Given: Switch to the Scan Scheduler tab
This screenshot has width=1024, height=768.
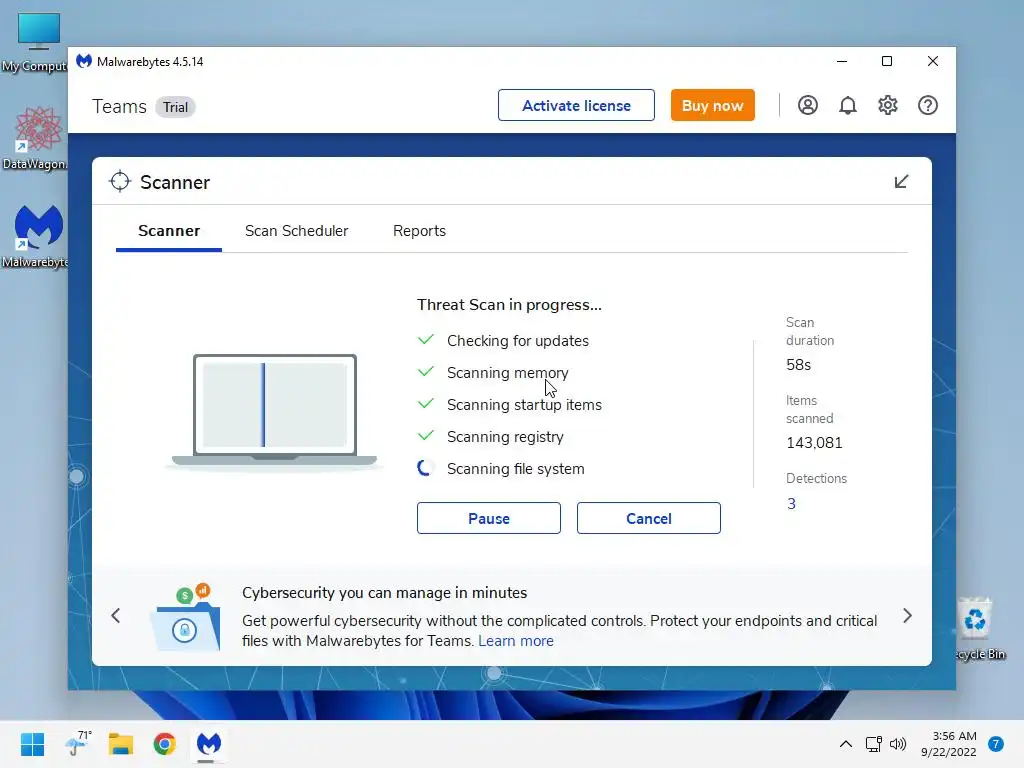Looking at the screenshot, I should [x=296, y=231].
